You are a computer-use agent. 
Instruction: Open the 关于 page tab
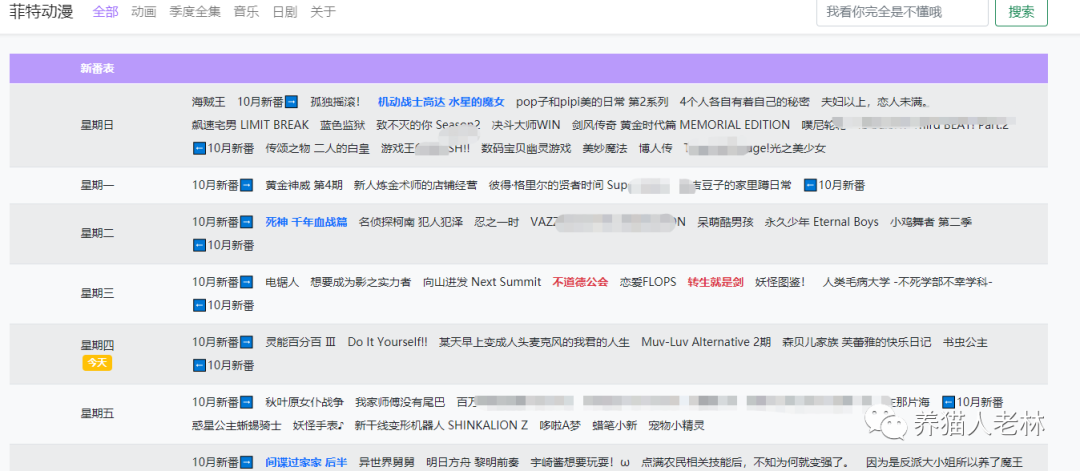pyautogui.click(x=323, y=12)
